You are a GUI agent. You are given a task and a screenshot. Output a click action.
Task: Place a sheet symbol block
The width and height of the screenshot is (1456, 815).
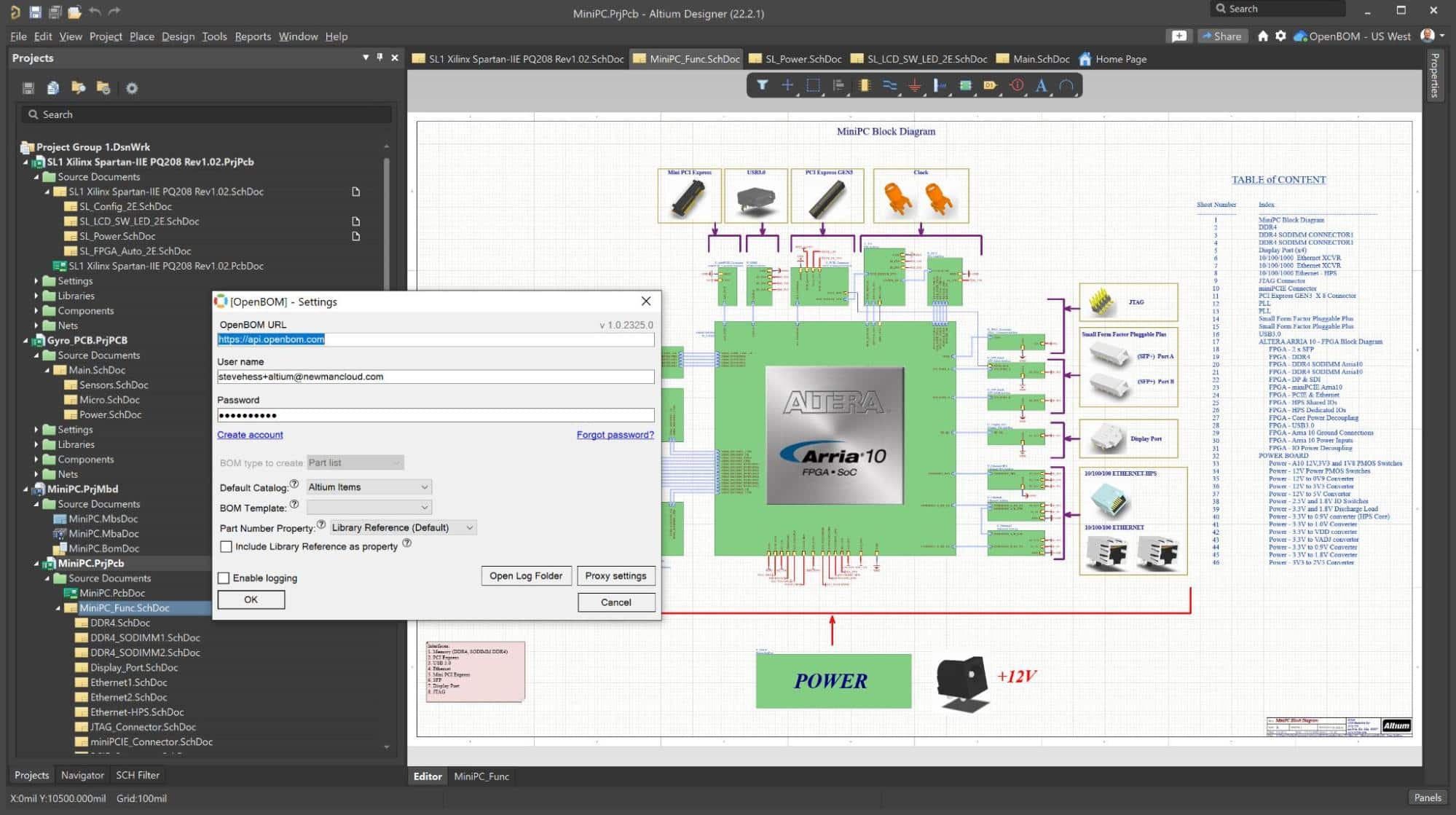[x=966, y=85]
